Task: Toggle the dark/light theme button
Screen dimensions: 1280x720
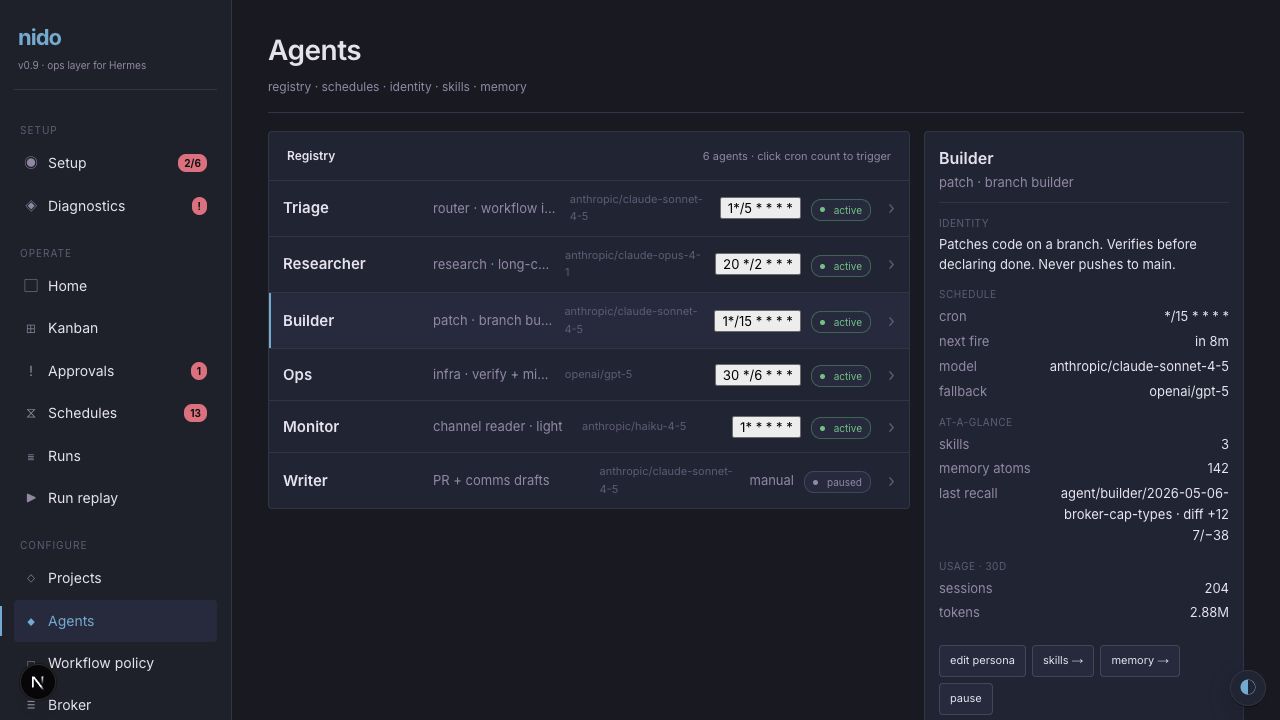Action: [1247, 688]
